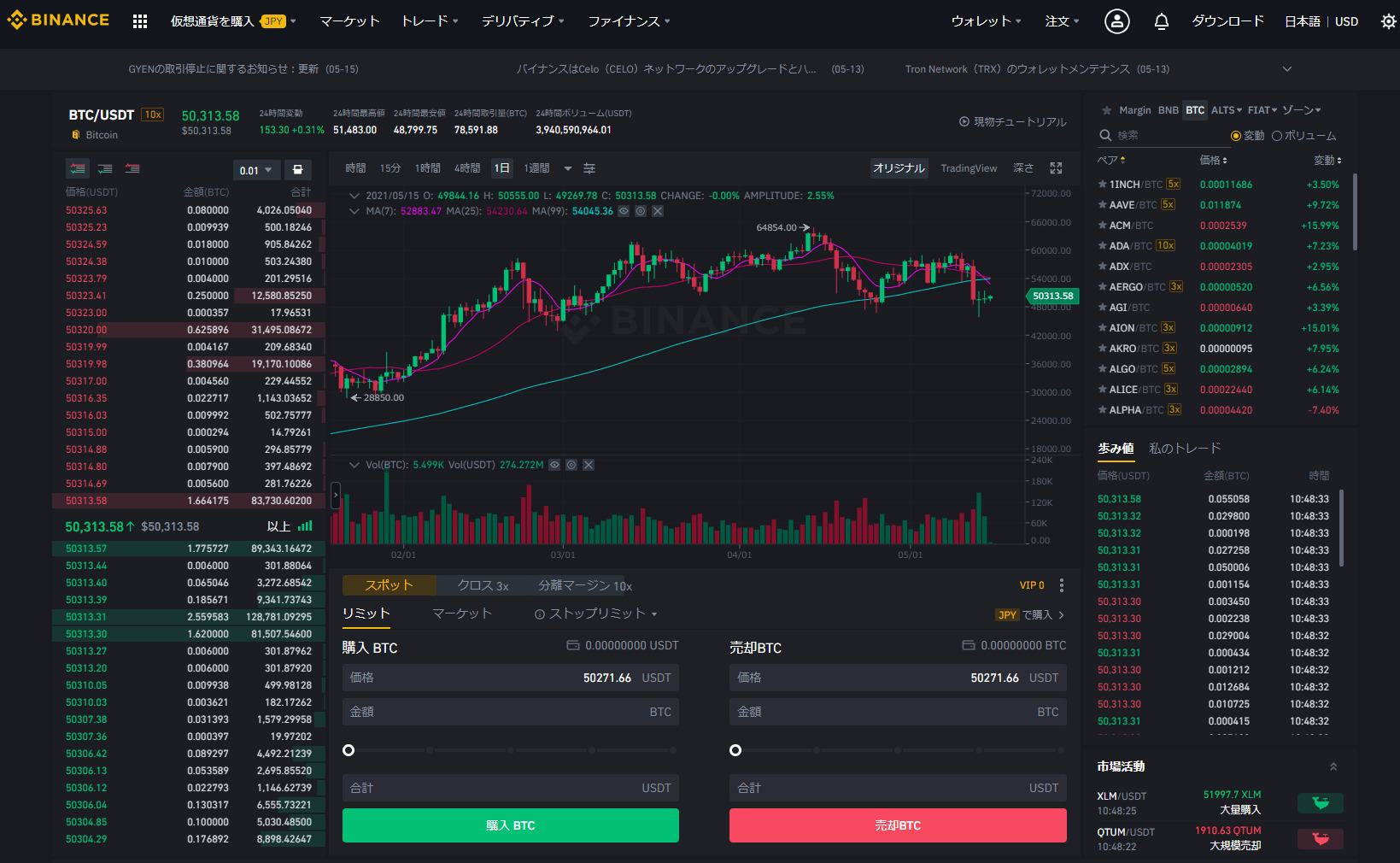This screenshot has height=863, width=1400.
Task: Click the spot tutorial play icon
Action: coord(964,121)
